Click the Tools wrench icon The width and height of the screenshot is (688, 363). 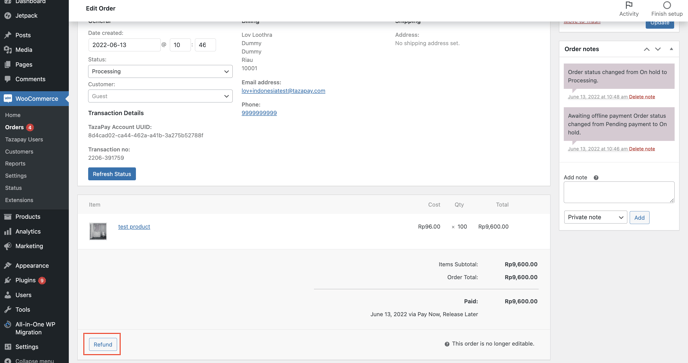tap(7, 310)
